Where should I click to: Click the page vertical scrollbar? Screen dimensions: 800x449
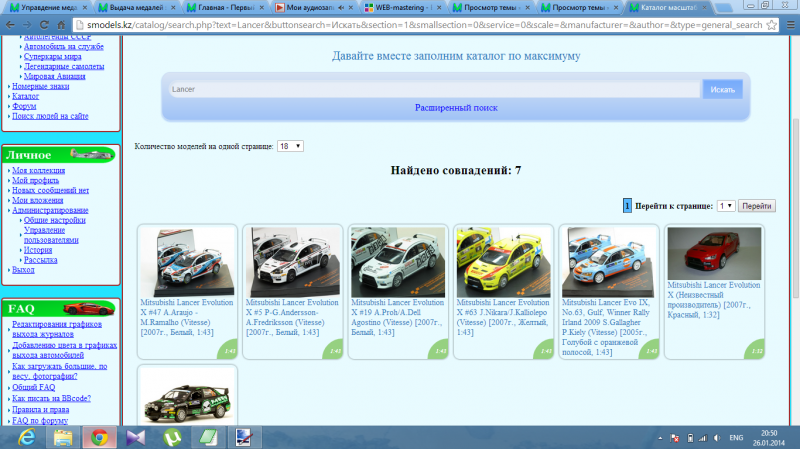pyautogui.click(x=795, y=209)
